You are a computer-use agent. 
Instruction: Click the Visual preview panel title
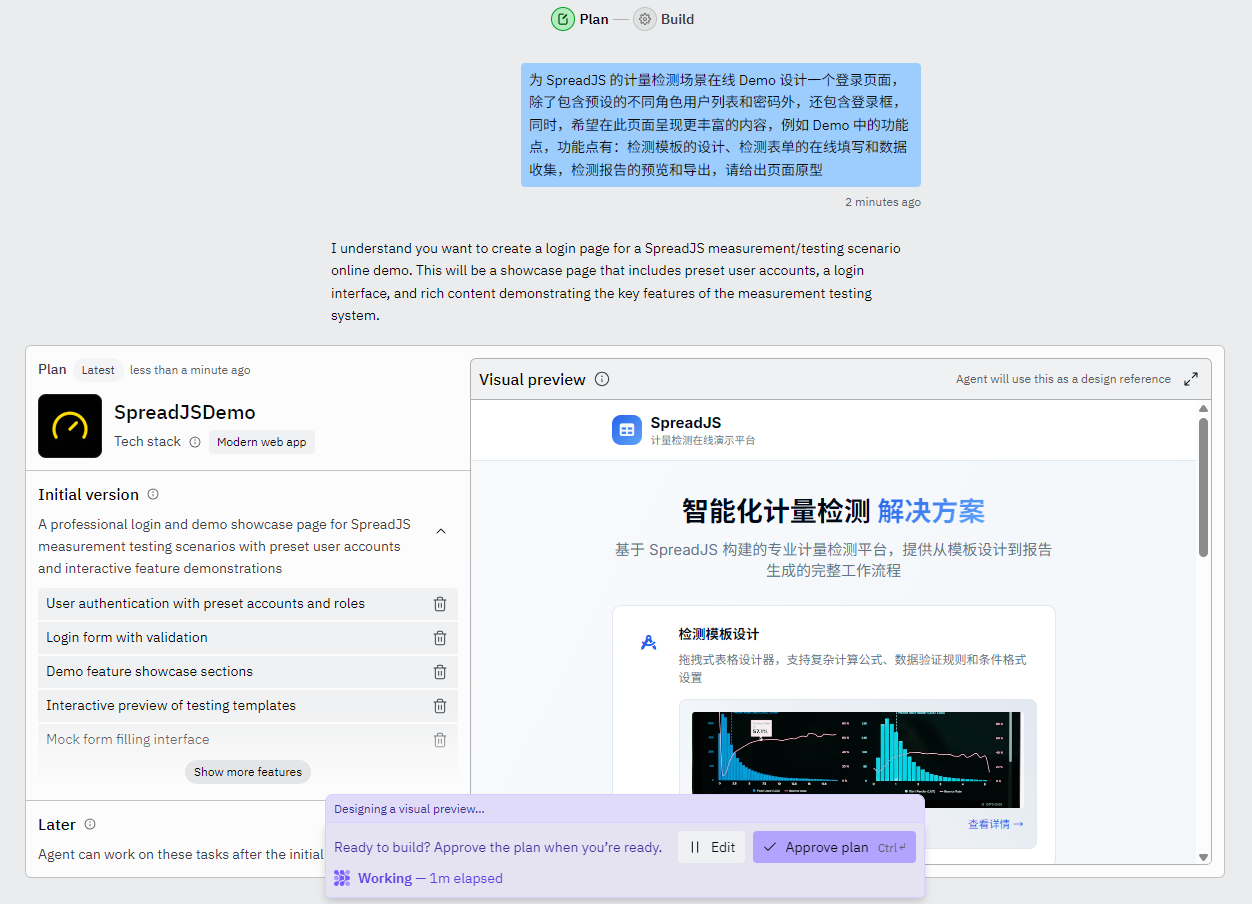532,380
